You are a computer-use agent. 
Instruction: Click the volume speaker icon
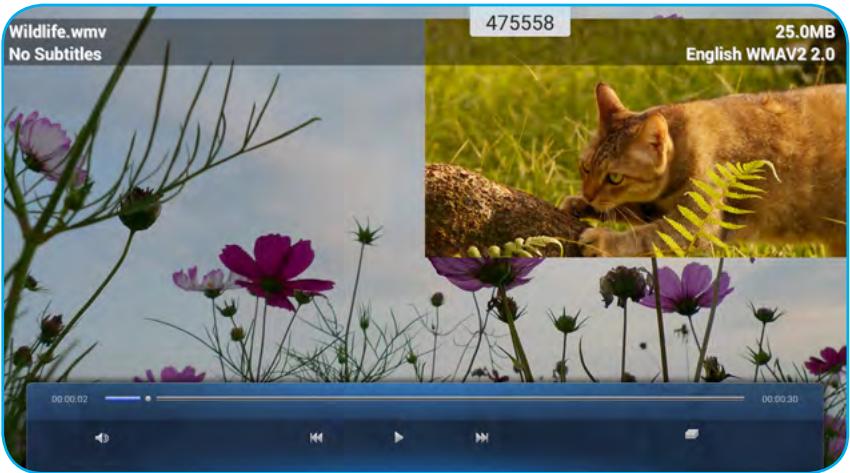coord(102,437)
